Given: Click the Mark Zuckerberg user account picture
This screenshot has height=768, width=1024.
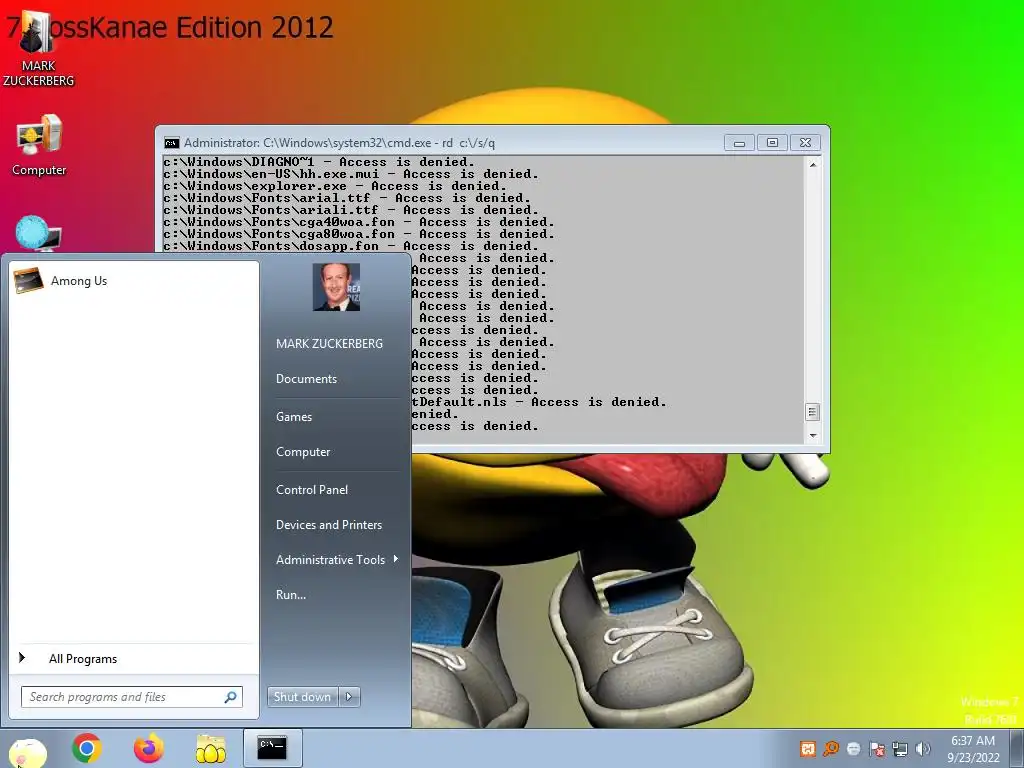Looking at the screenshot, I should click(x=336, y=287).
